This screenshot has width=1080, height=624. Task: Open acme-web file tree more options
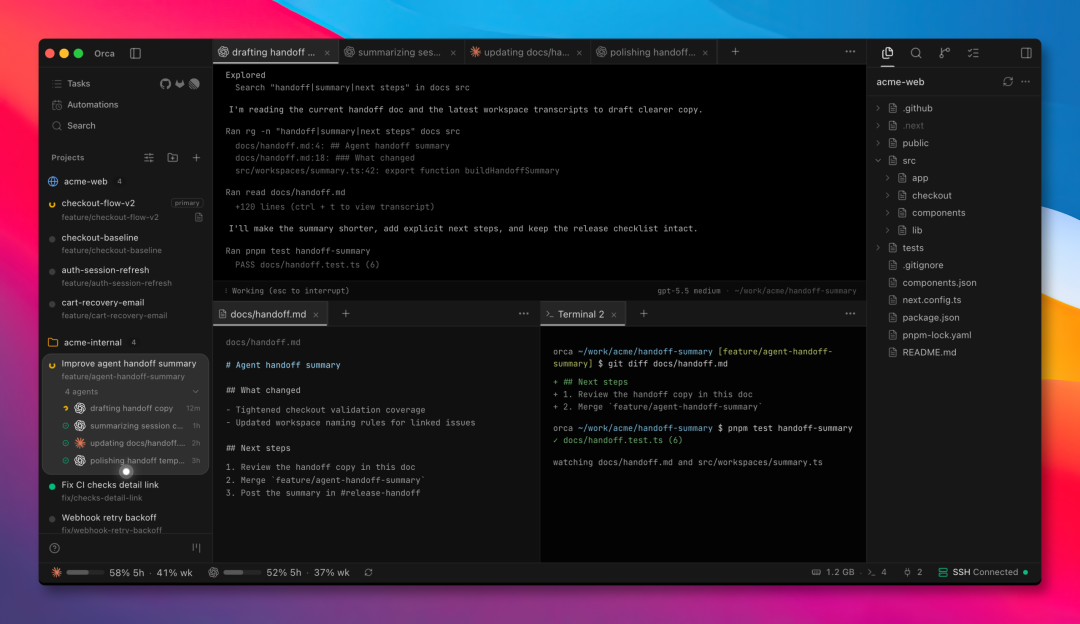(1026, 81)
